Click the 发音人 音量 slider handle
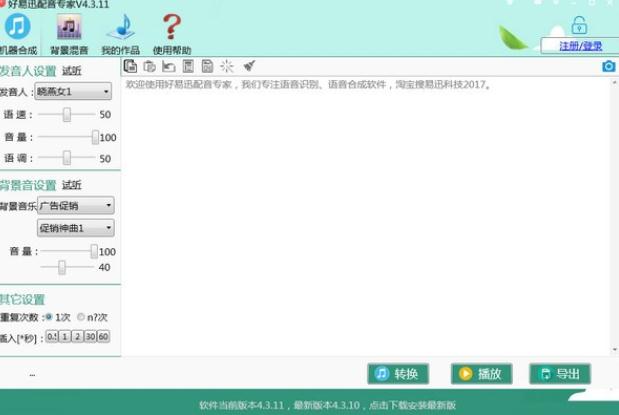Viewport: 619px width, 415px height. pyautogui.click(x=95, y=137)
